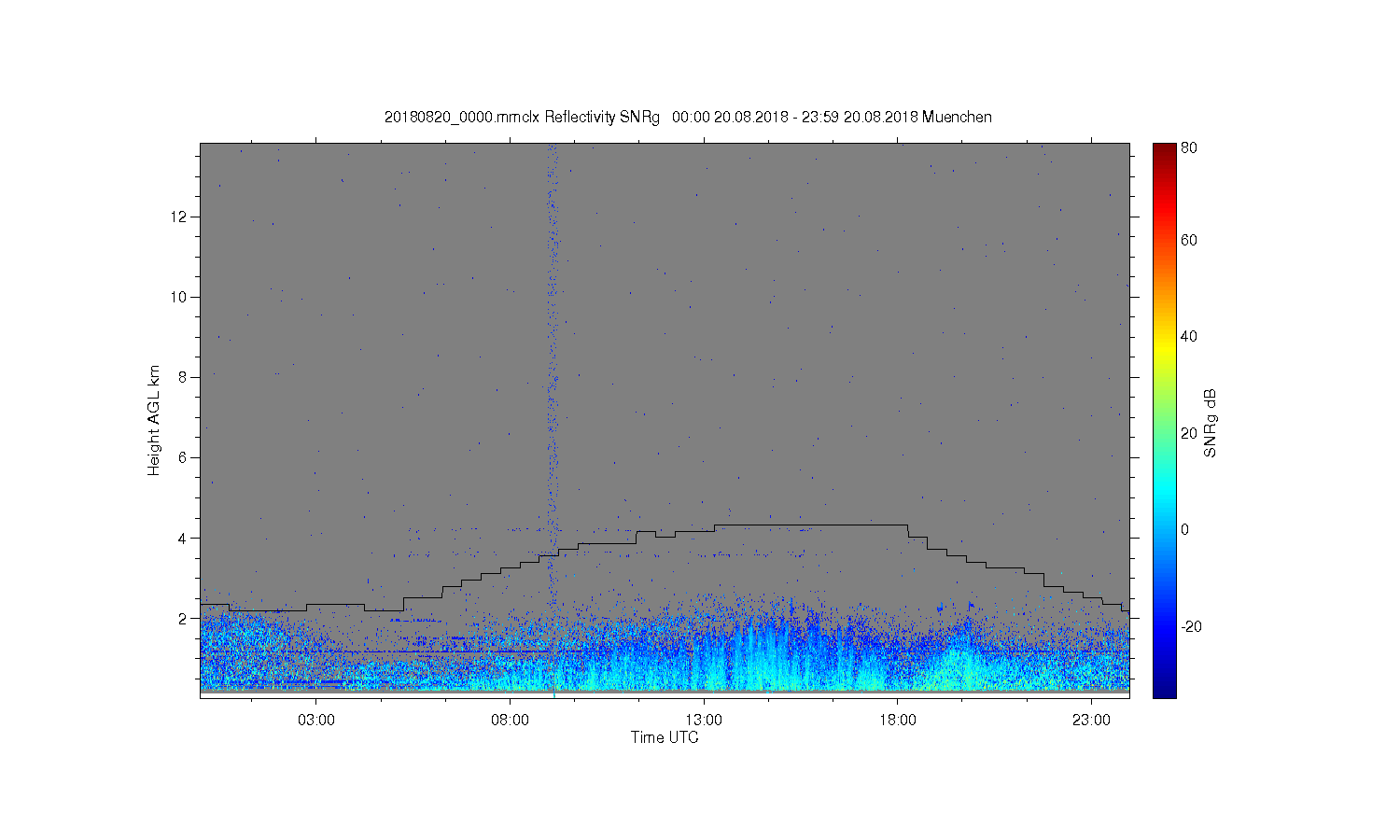Click the 4 km height tick label
This screenshot has height=840, width=1400.
(184, 538)
